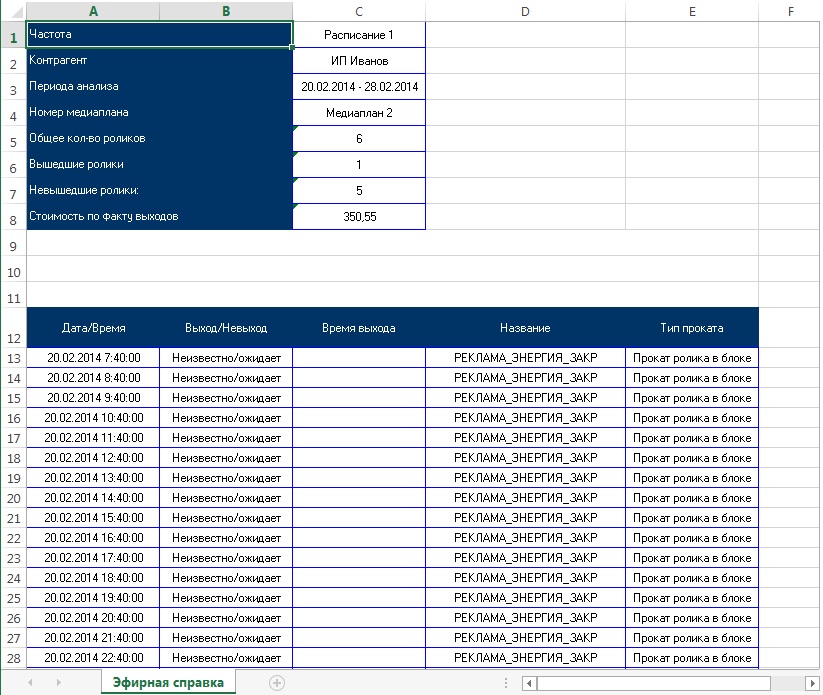Select column D header

click(525, 11)
